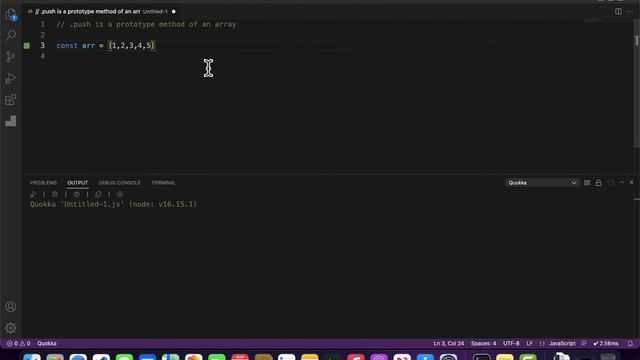Open the Source Control view
Viewport: 640px width, 360px height.
click(11, 57)
